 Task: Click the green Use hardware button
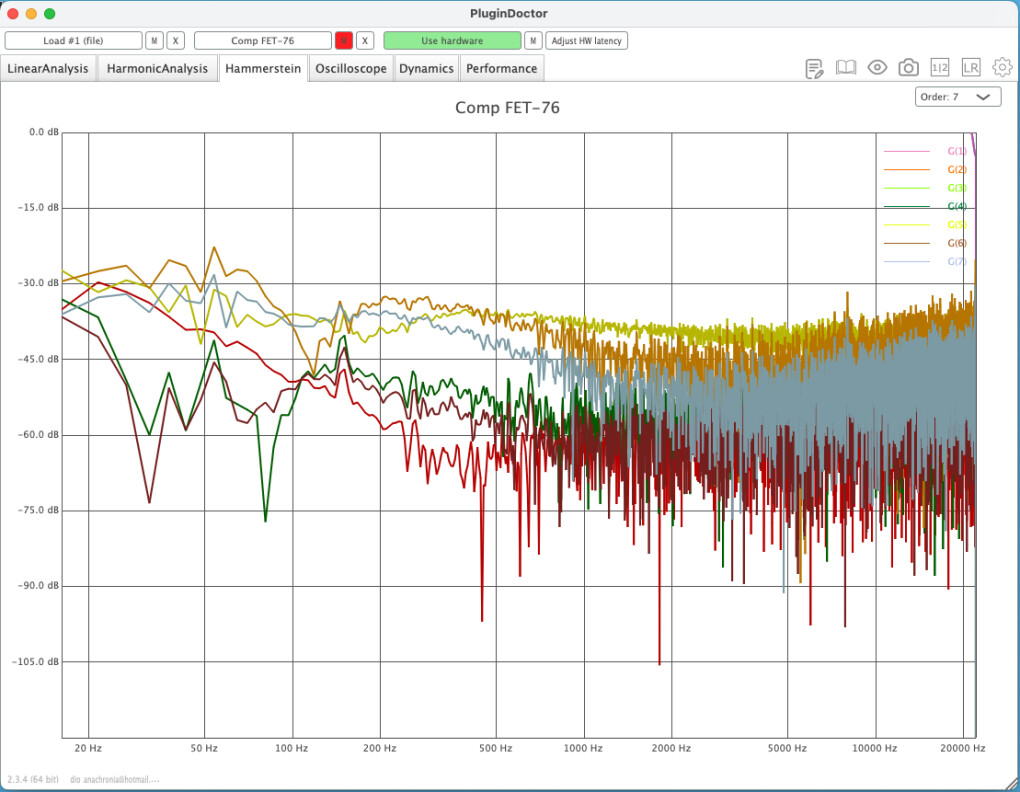click(452, 41)
